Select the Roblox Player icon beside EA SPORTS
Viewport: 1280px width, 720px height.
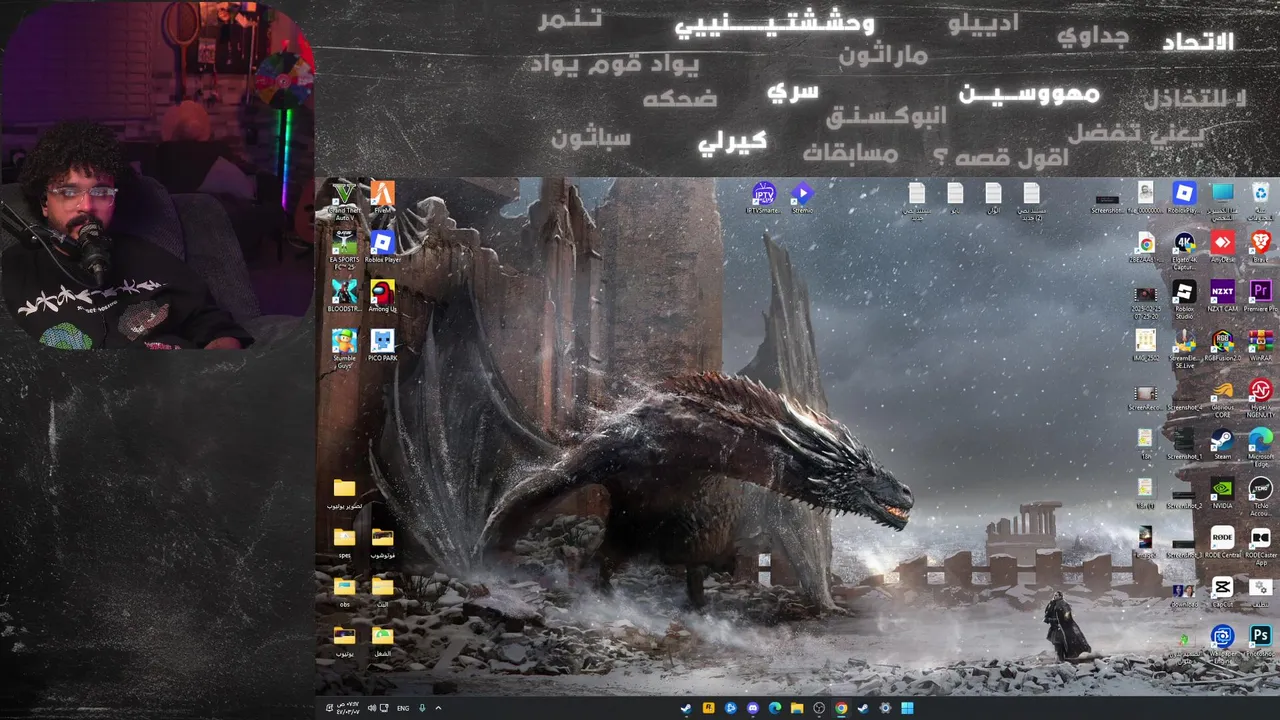click(x=382, y=246)
